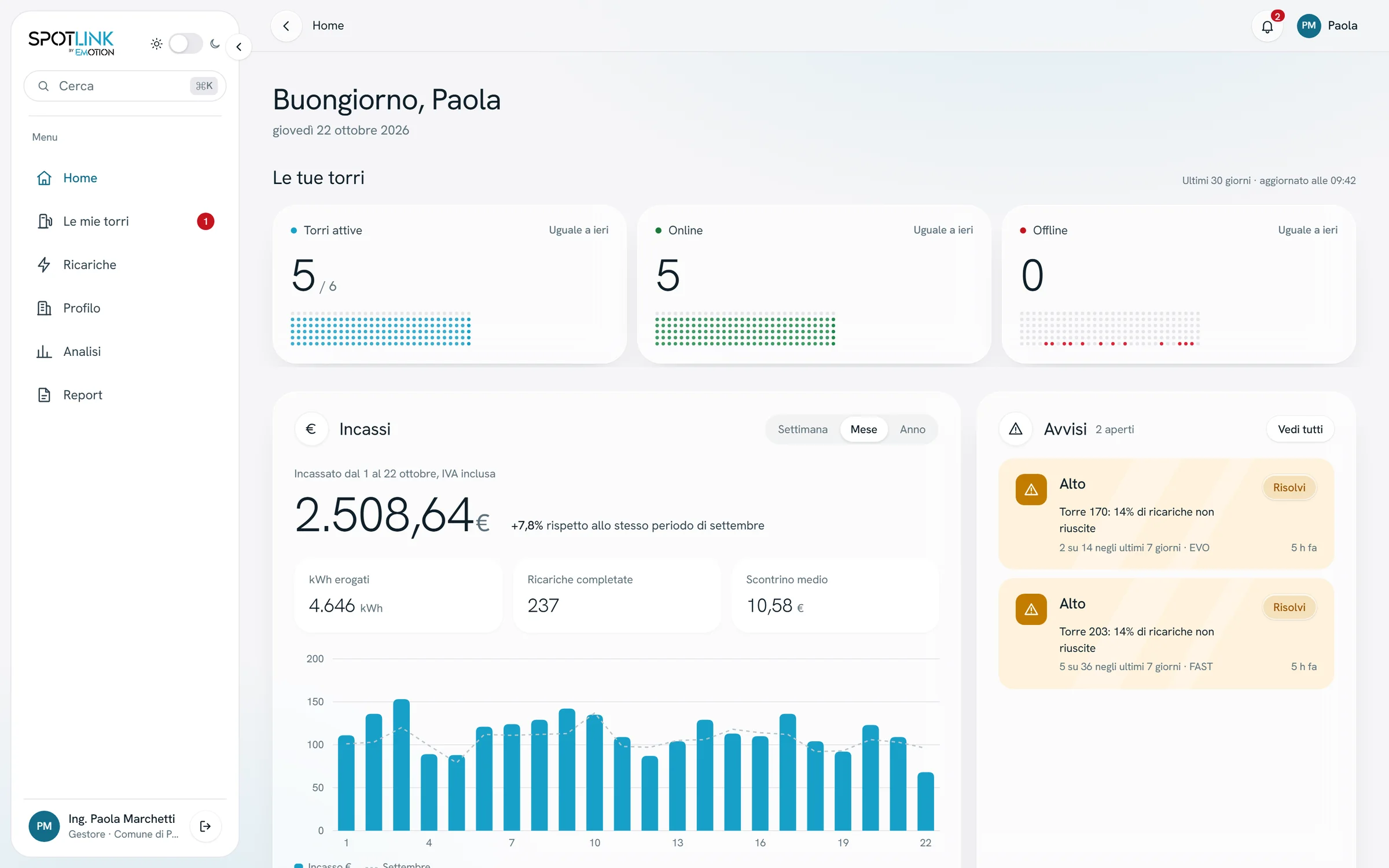Click the moon icon for dark mode
Screen dimensions: 1389x868
pos(215,43)
